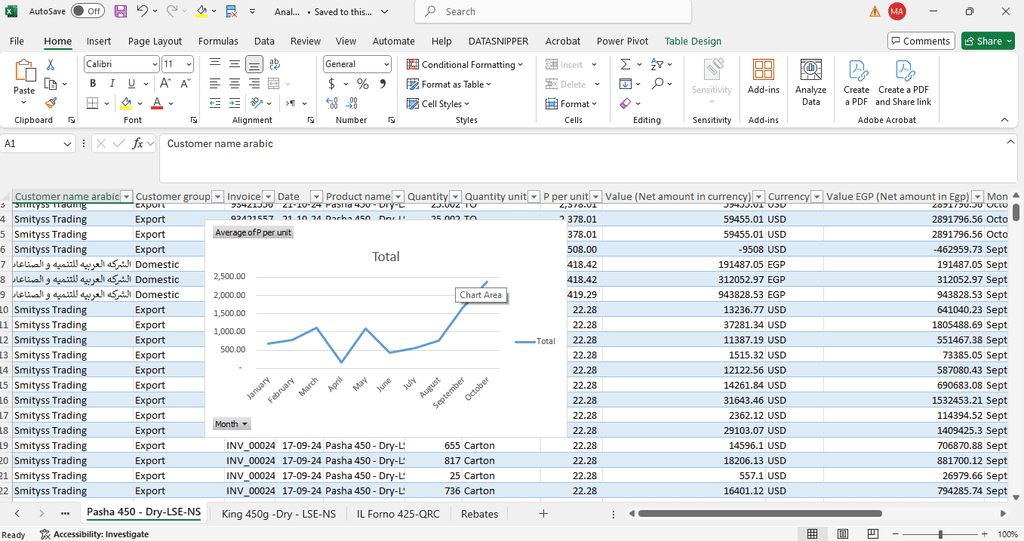Collapse the ribbon with the chevron

1004,120
